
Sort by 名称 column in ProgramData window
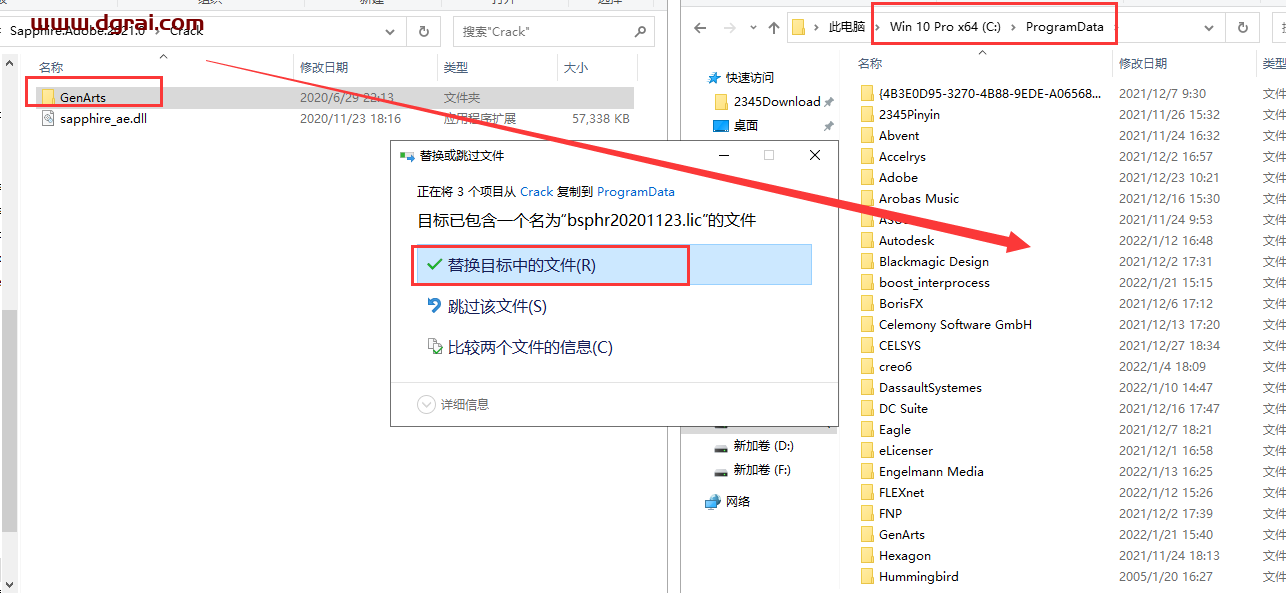point(870,63)
